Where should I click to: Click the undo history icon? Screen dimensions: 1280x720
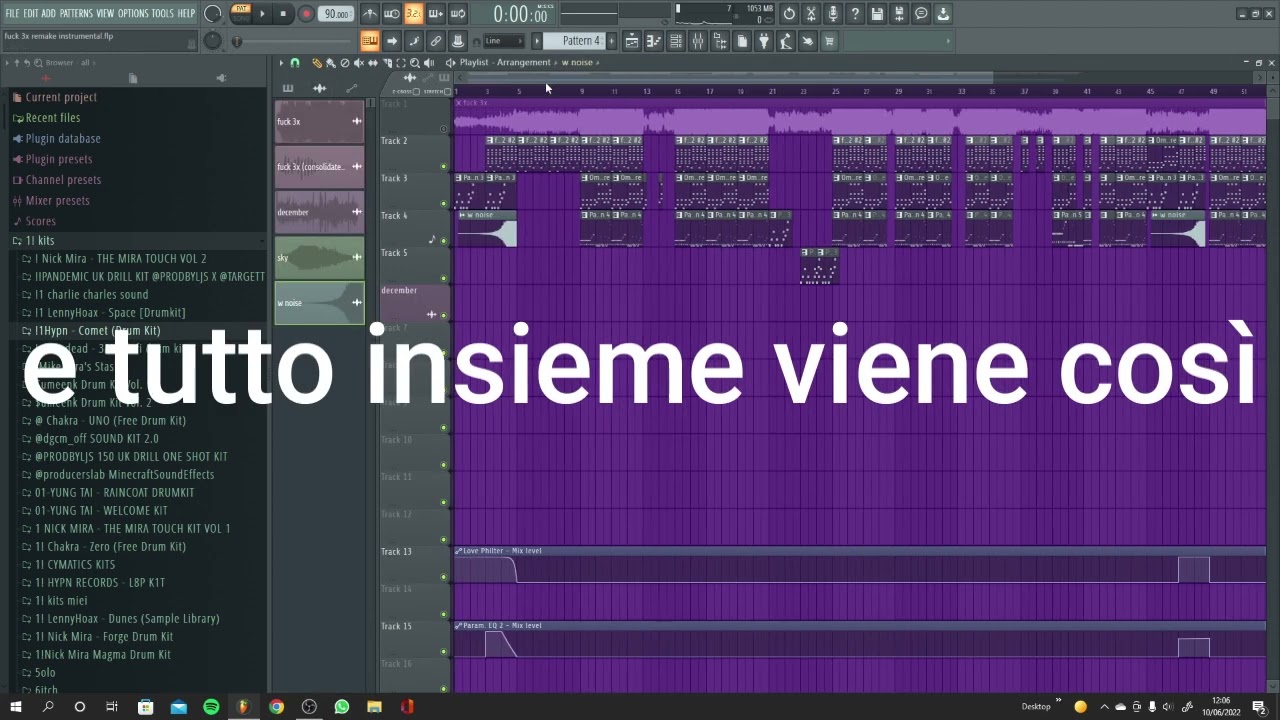point(789,14)
